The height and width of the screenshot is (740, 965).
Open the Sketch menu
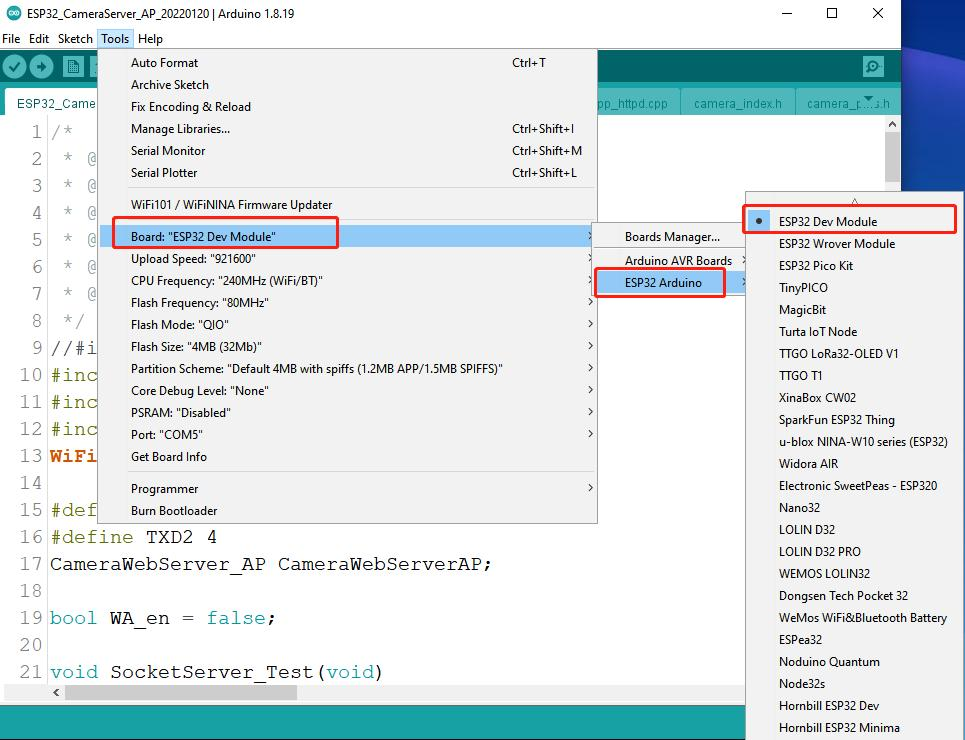point(75,39)
